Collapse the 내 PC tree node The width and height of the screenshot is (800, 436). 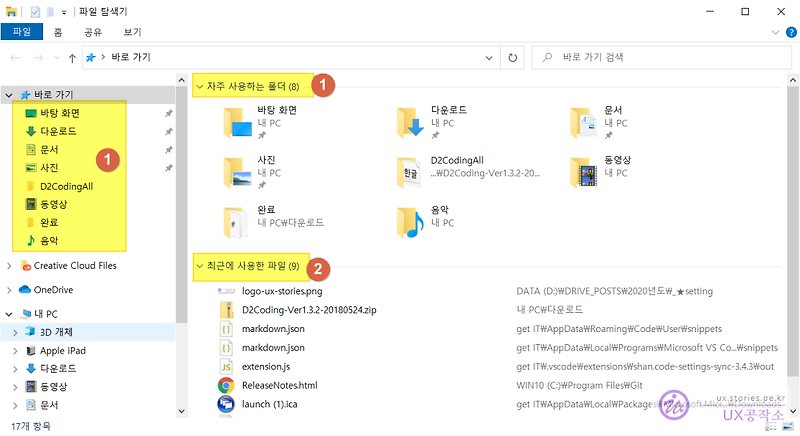pos(9,314)
